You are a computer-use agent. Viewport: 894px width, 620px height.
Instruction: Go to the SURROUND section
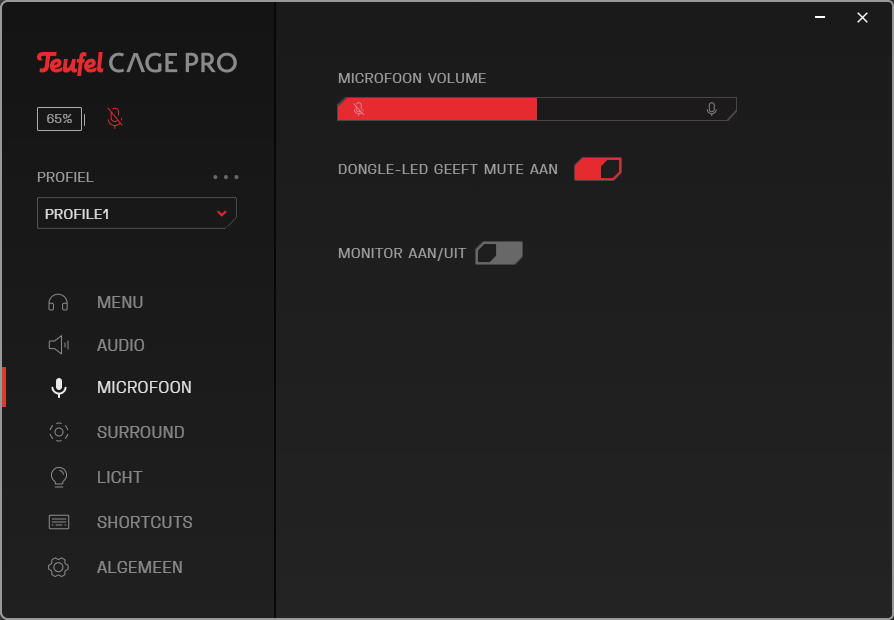pyautogui.click(x=140, y=432)
